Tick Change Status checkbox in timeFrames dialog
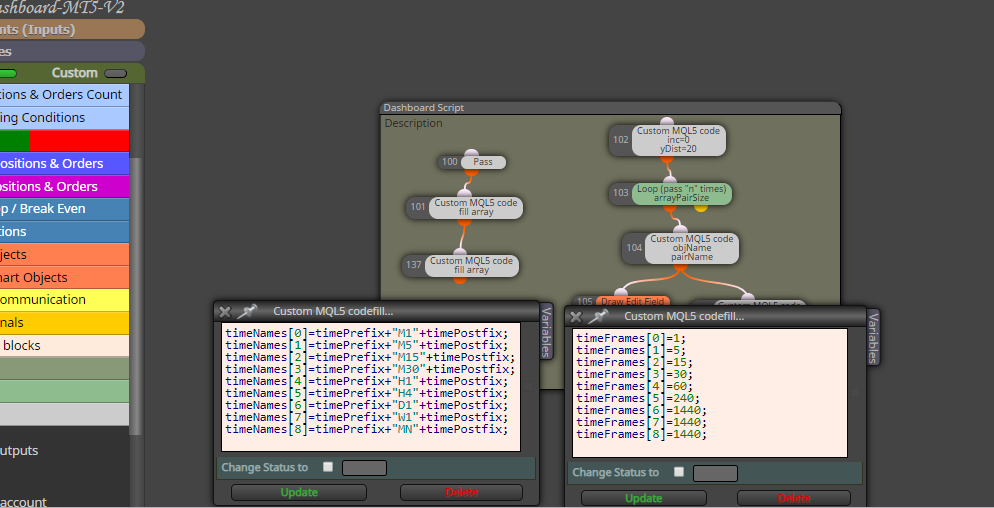This screenshot has width=994, height=508. [679, 472]
